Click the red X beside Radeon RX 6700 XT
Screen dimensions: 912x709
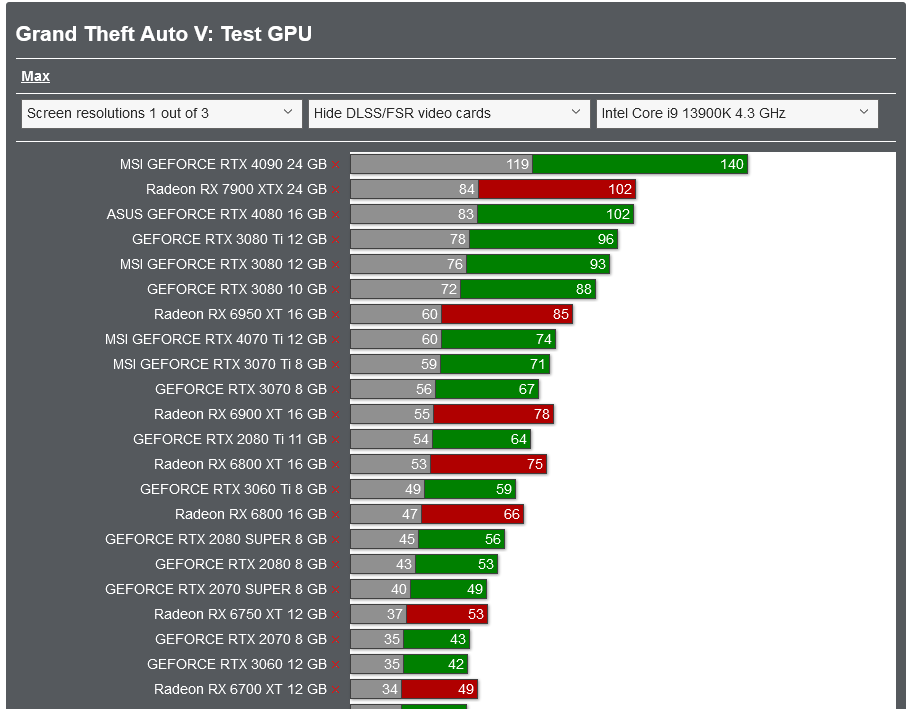335,689
